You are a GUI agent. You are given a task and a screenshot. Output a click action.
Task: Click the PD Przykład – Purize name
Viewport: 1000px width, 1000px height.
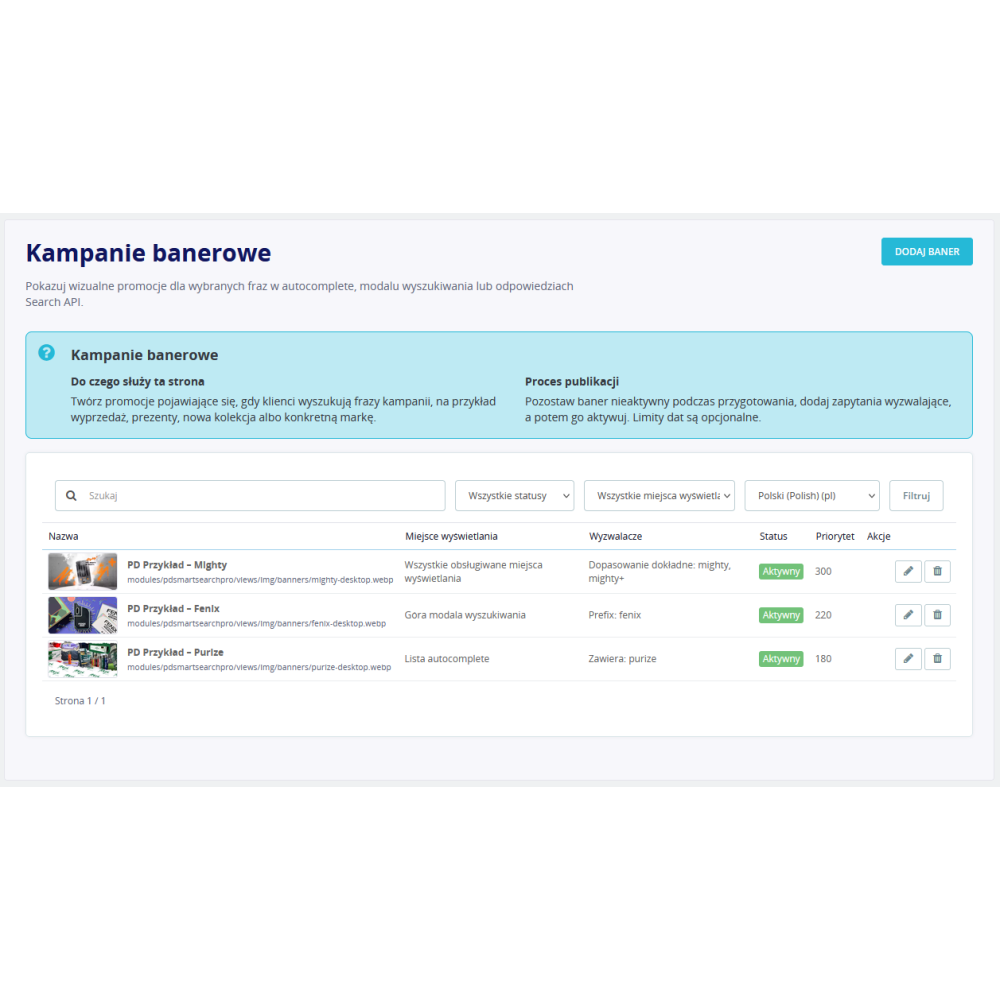click(x=175, y=652)
